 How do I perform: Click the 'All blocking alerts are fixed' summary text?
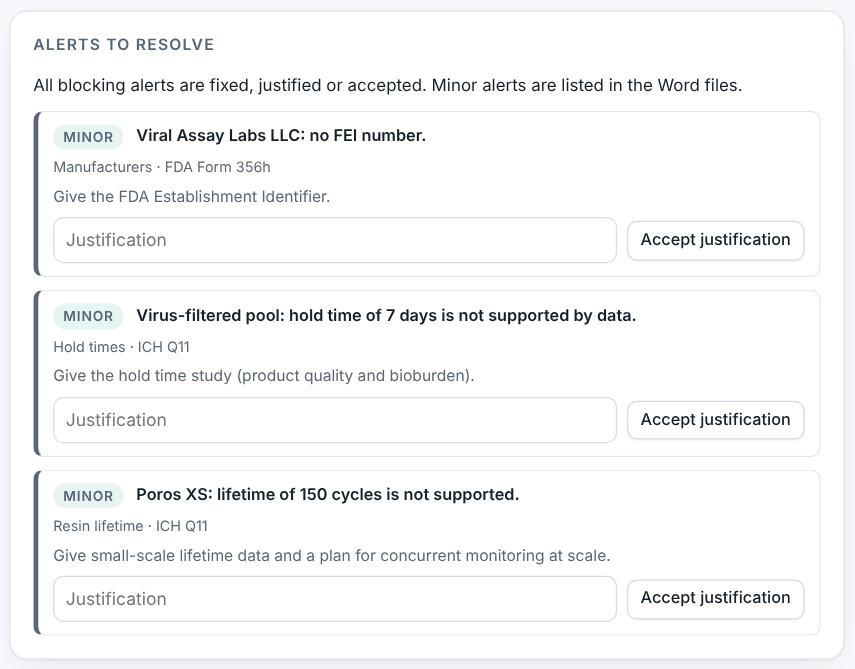click(388, 86)
